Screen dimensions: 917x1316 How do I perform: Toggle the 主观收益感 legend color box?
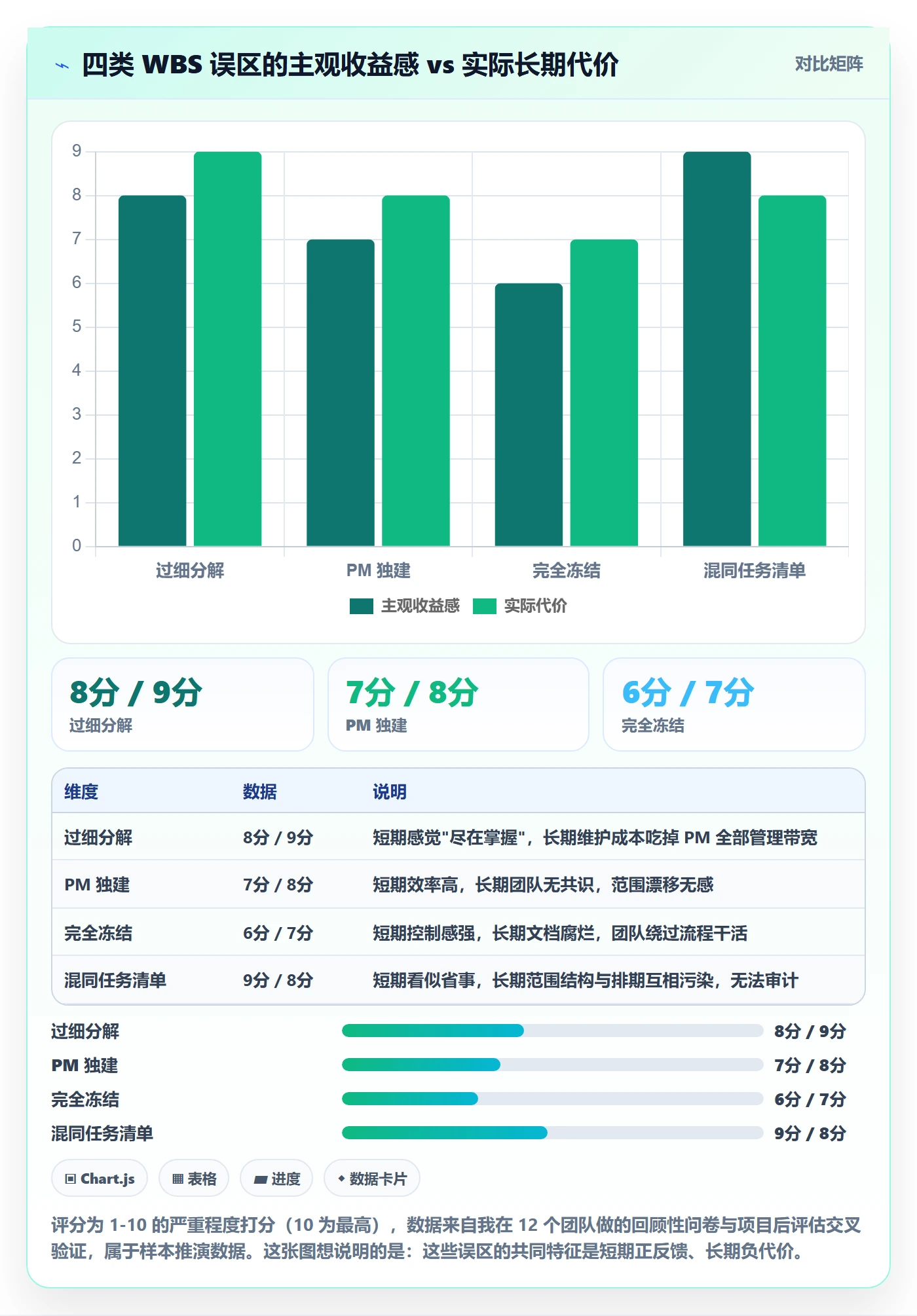361,606
